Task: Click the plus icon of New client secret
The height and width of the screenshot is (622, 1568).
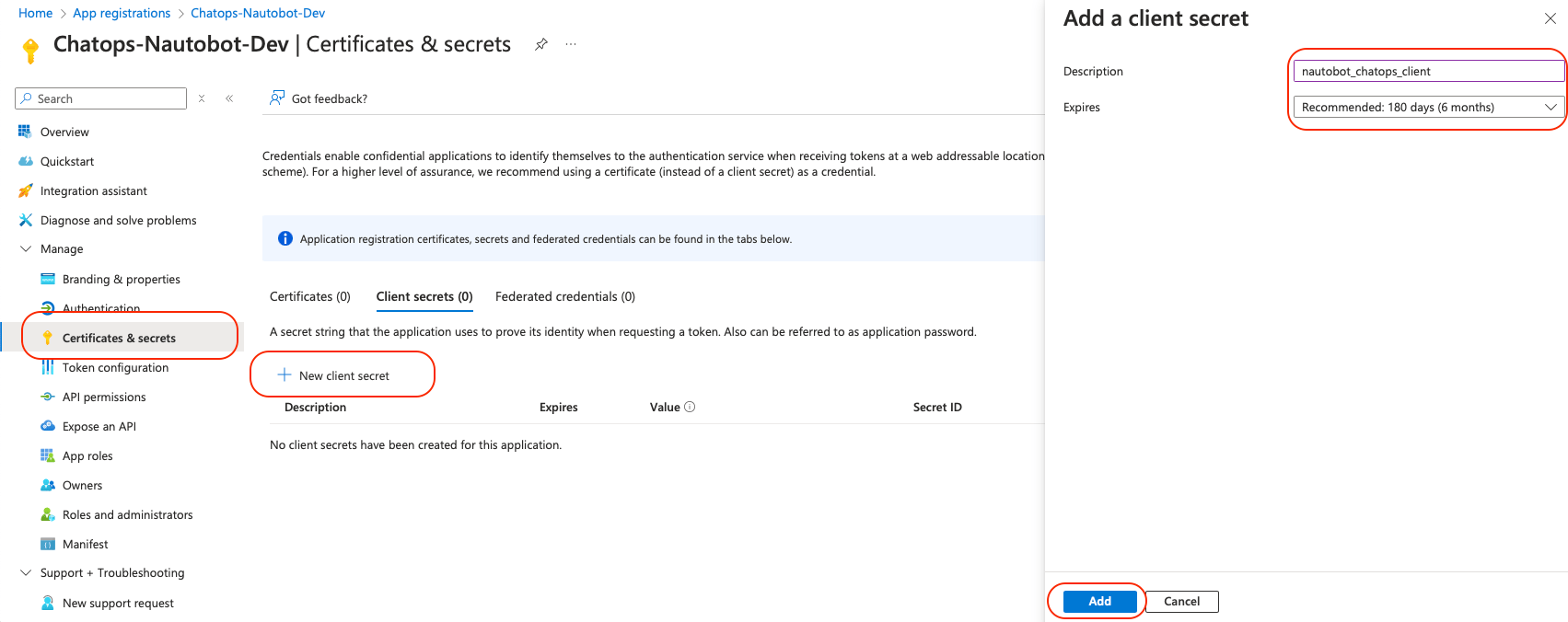Action: click(285, 374)
